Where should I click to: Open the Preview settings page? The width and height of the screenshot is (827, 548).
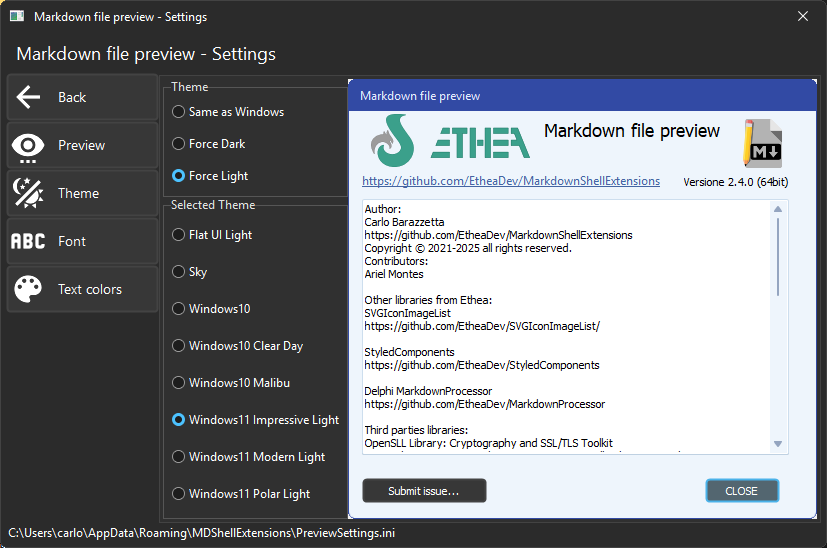click(82, 145)
